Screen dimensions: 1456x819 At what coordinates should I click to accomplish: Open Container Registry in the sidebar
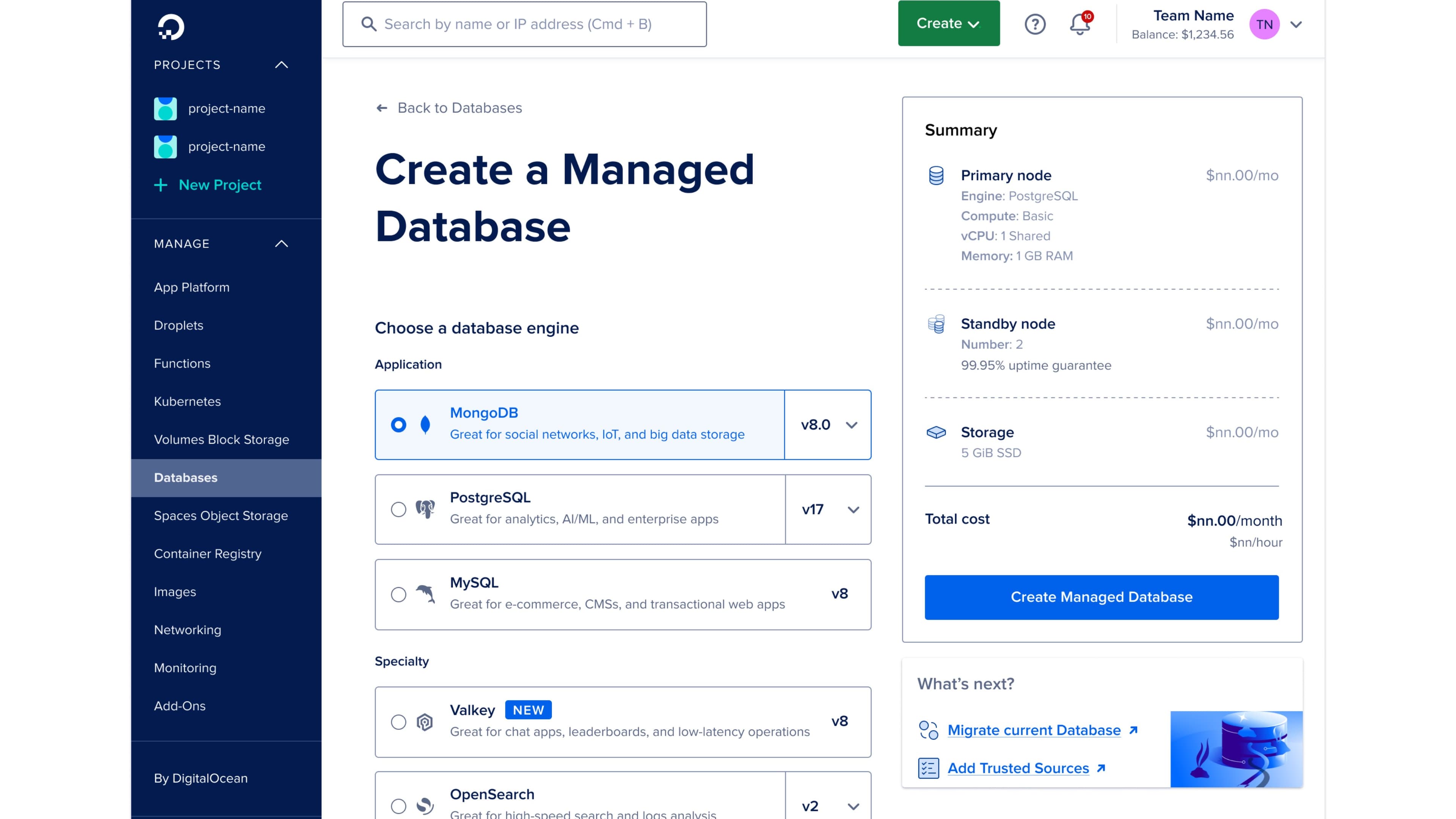coord(207,554)
